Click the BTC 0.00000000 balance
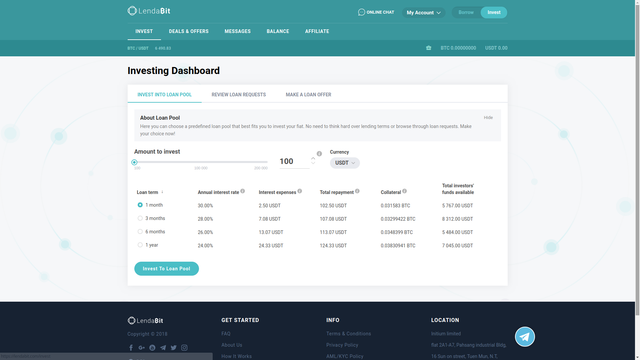640x360 pixels. click(458, 48)
